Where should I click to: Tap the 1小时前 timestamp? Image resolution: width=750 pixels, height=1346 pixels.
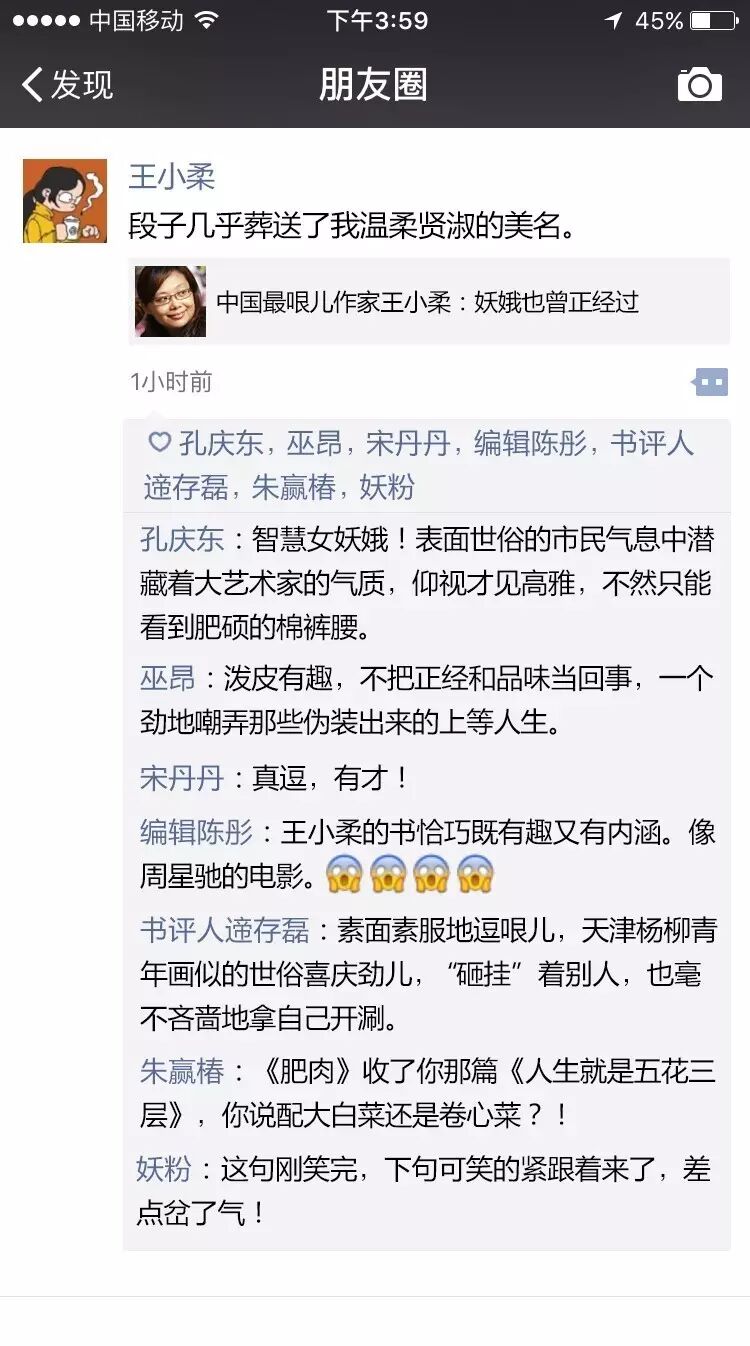(x=171, y=382)
